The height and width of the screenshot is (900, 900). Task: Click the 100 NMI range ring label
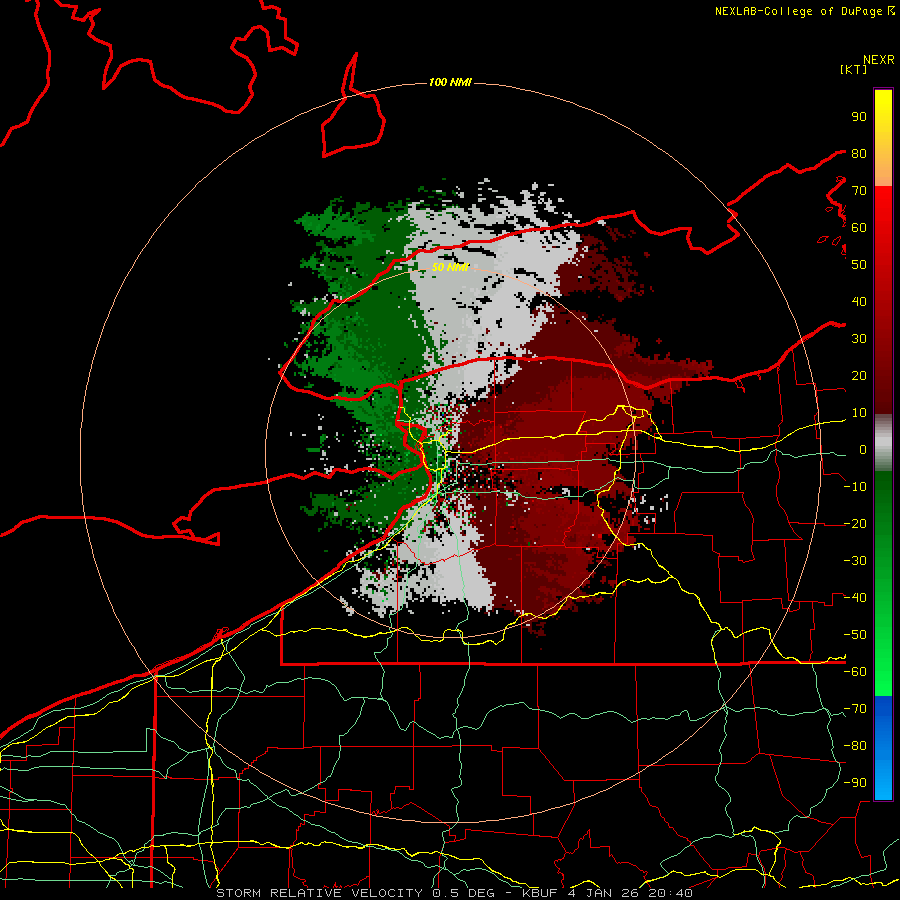click(450, 82)
